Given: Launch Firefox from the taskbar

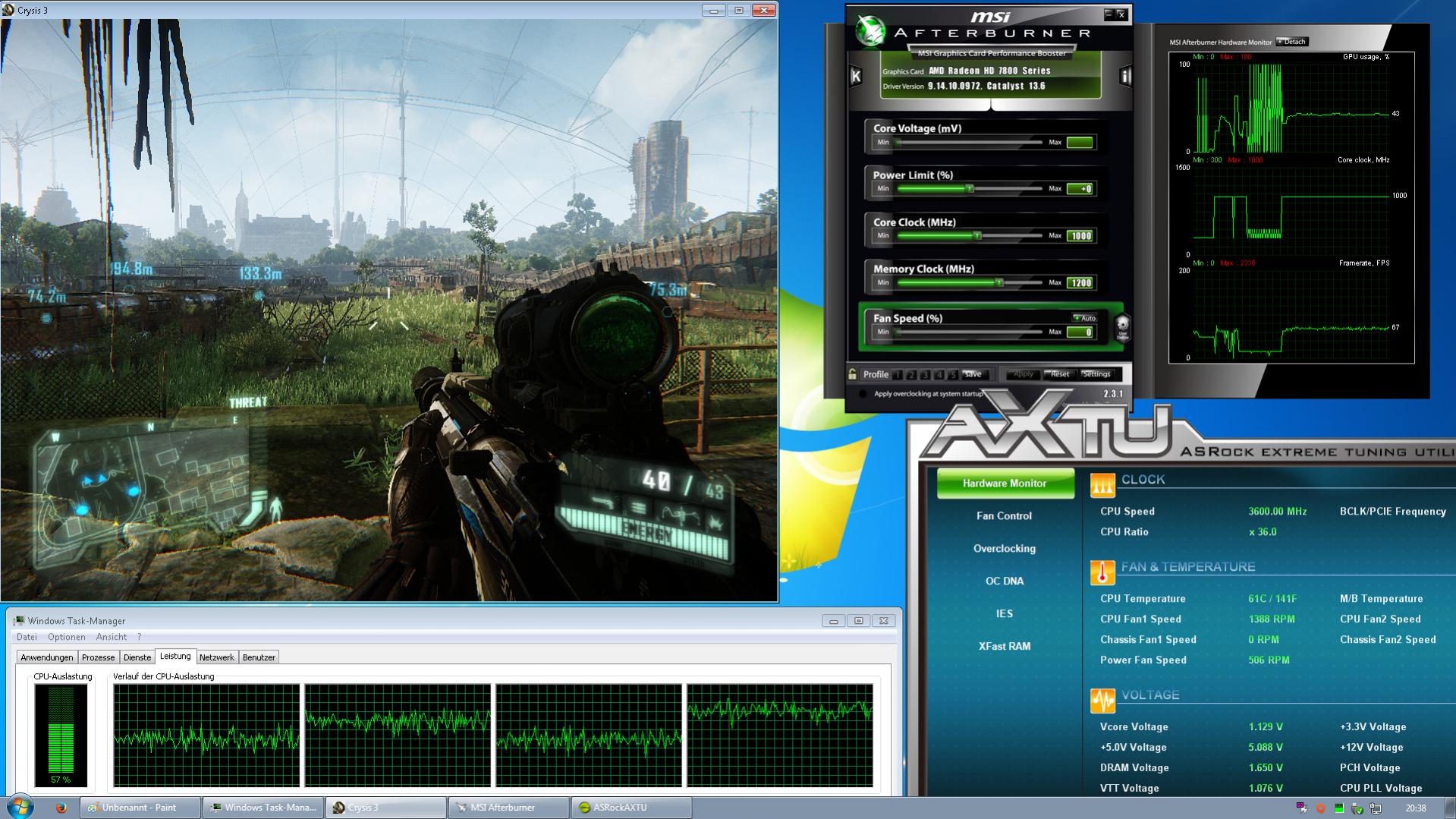Looking at the screenshot, I should pyautogui.click(x=61, y=808).
